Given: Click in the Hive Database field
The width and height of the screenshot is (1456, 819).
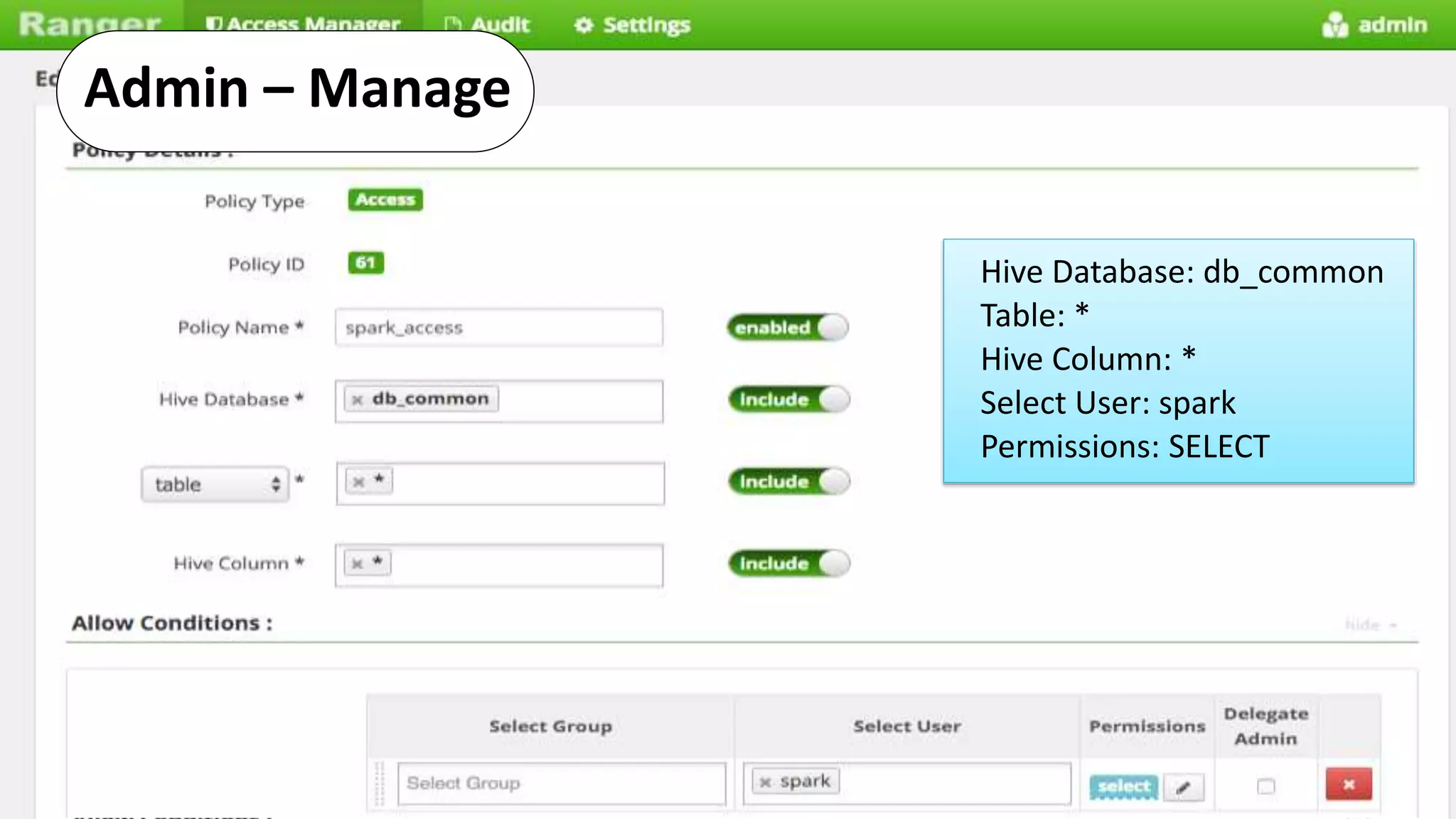Looking at the screenshot, I should pos(499,402).
